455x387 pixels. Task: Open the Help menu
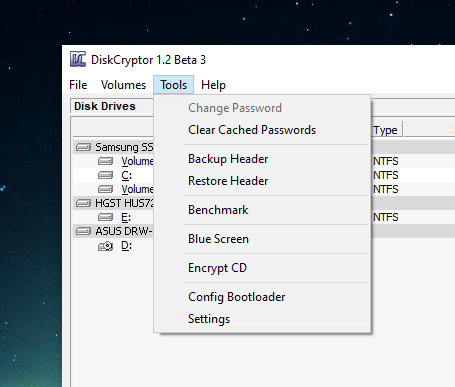click(x=213, y=85)
